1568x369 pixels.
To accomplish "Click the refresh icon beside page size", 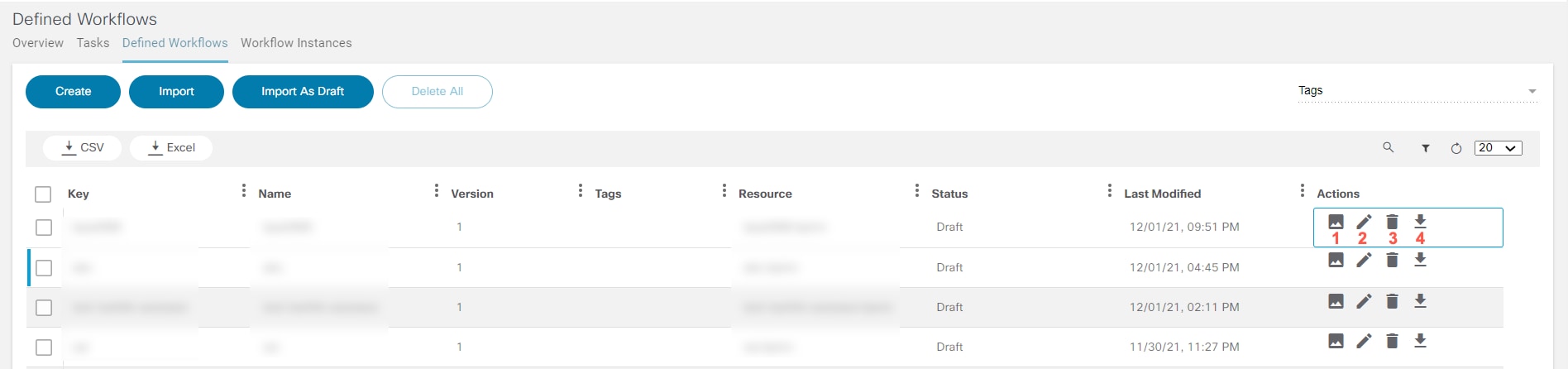I will [x=1456, y=148].
